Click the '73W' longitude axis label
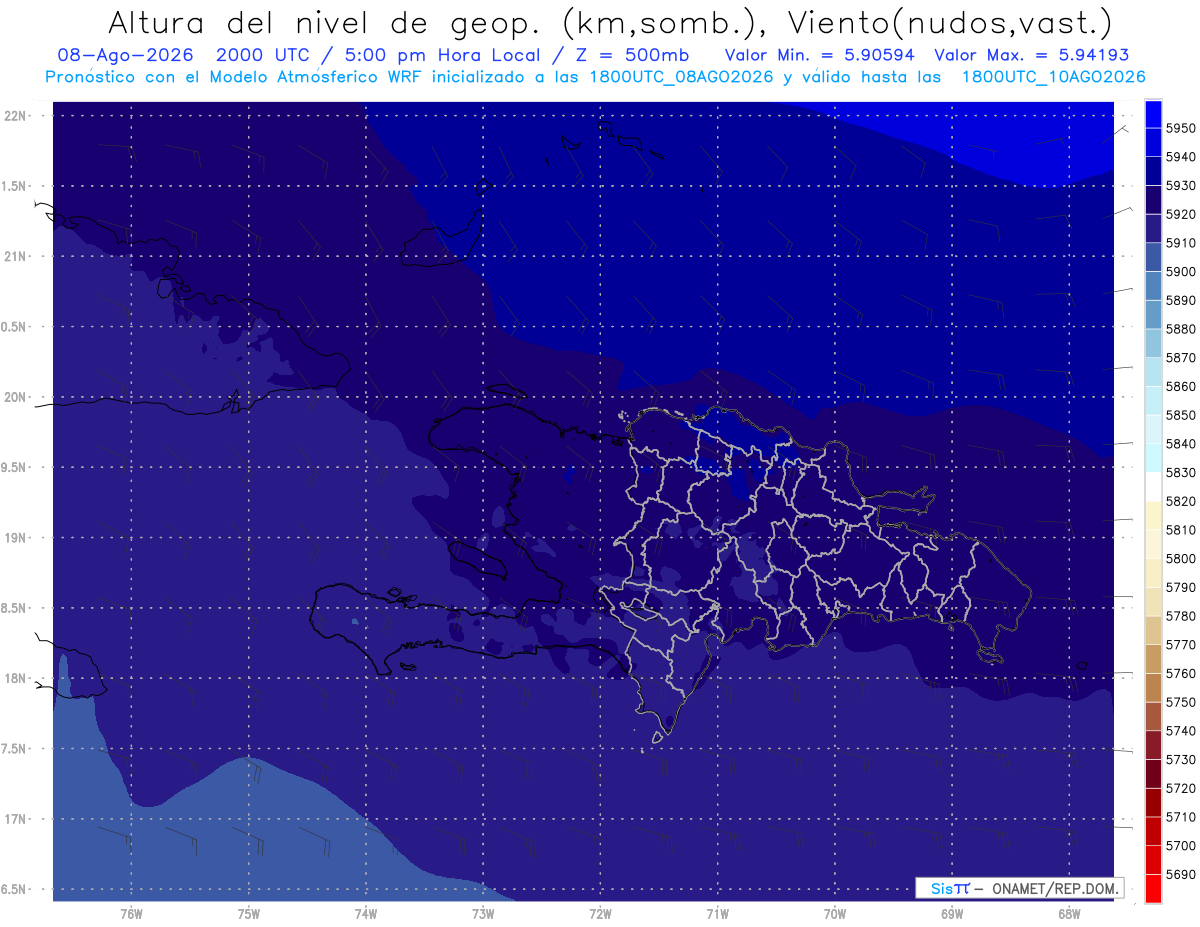Viewport: 1200px width, 927px height. point(483,914)
